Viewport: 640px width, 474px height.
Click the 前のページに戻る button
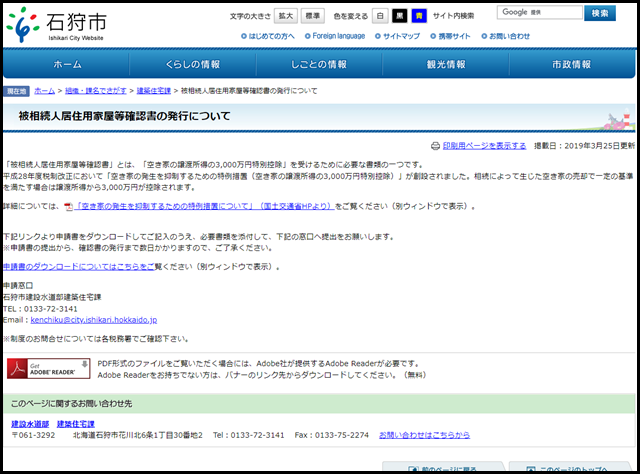click(x=443, y=468)
